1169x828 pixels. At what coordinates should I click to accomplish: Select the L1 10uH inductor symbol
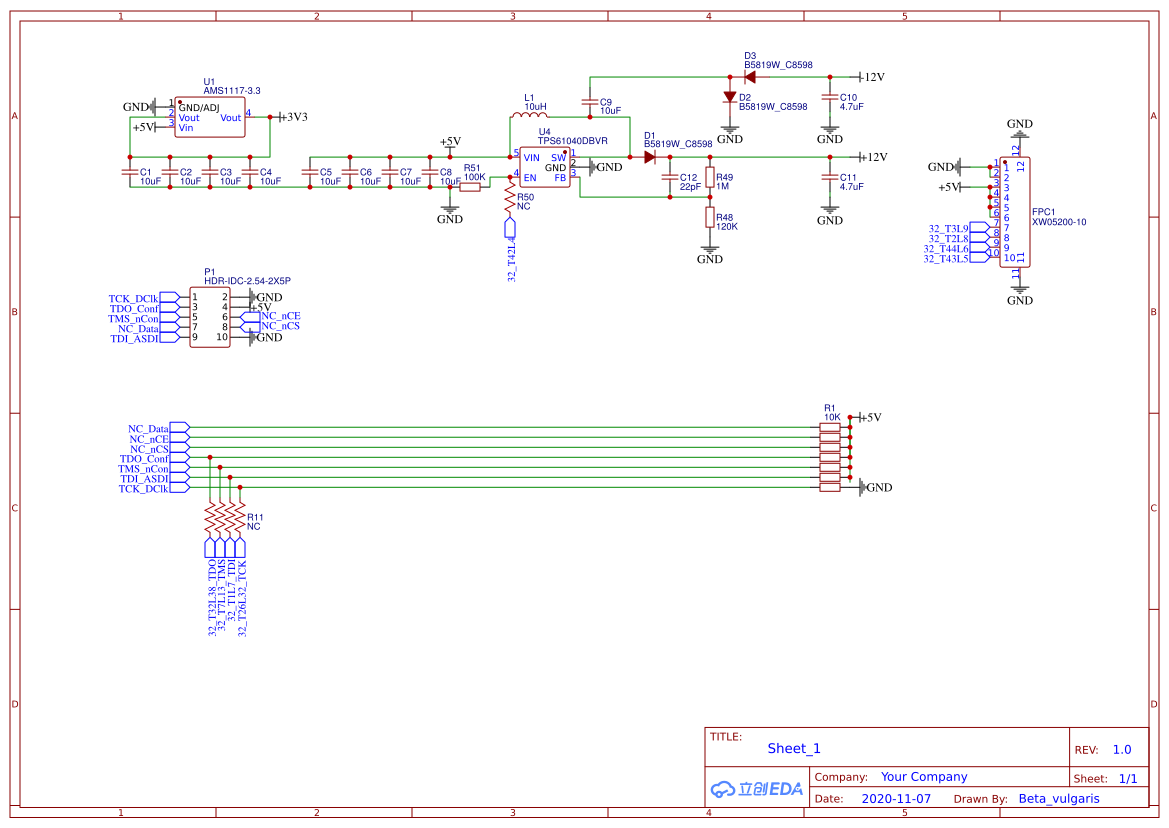(x=530, y=117)
